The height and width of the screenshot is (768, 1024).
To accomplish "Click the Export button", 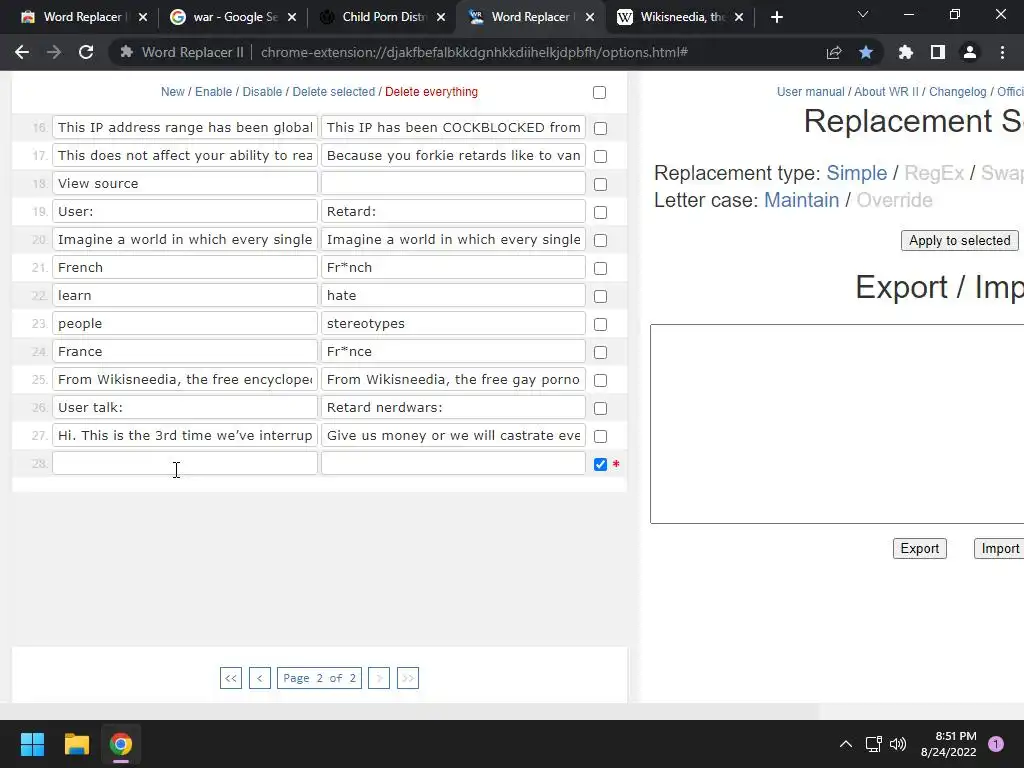I will tap(920, 549).
